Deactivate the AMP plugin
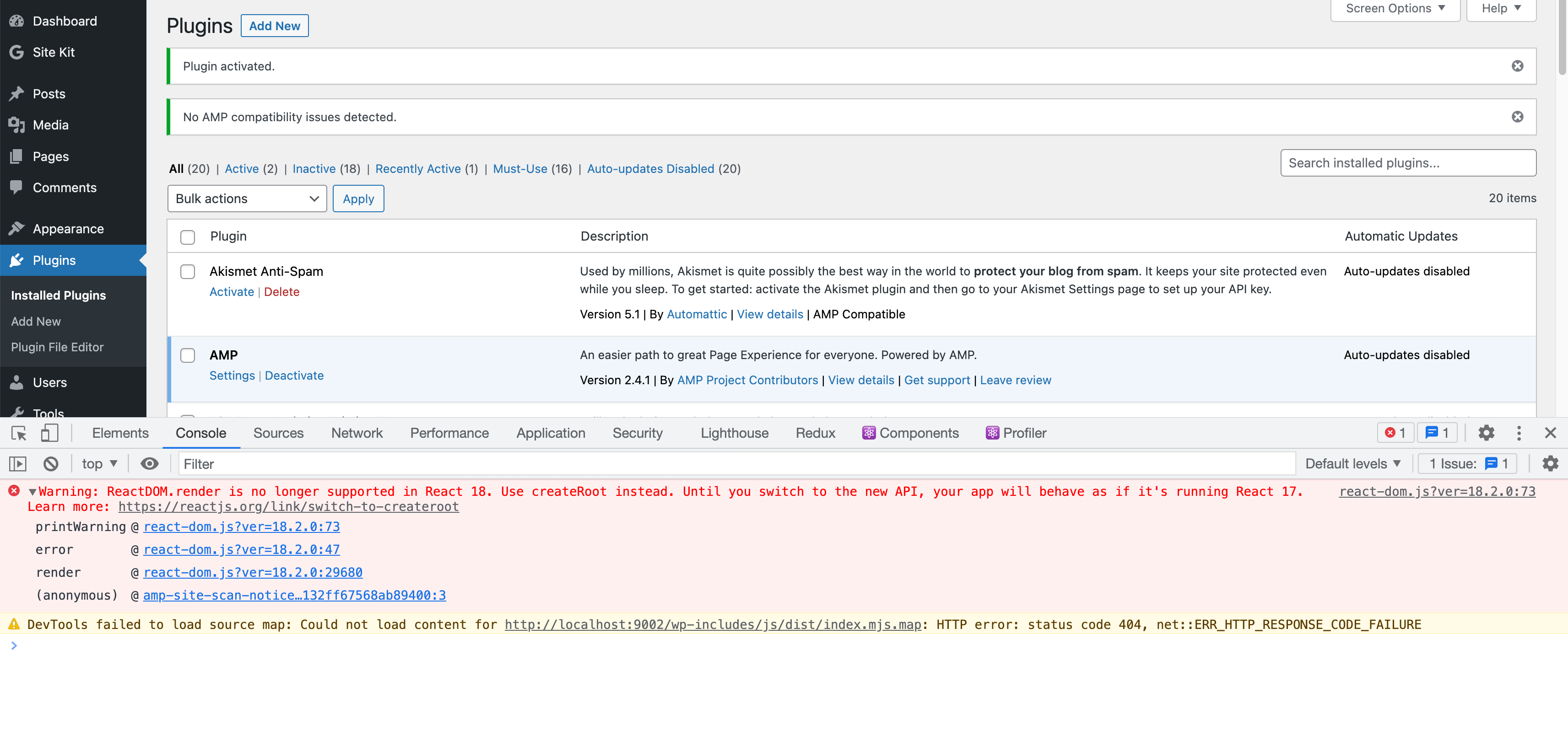Image resolution: width=1568 pixels, height=752 pixels. click(x=294, y=376)
